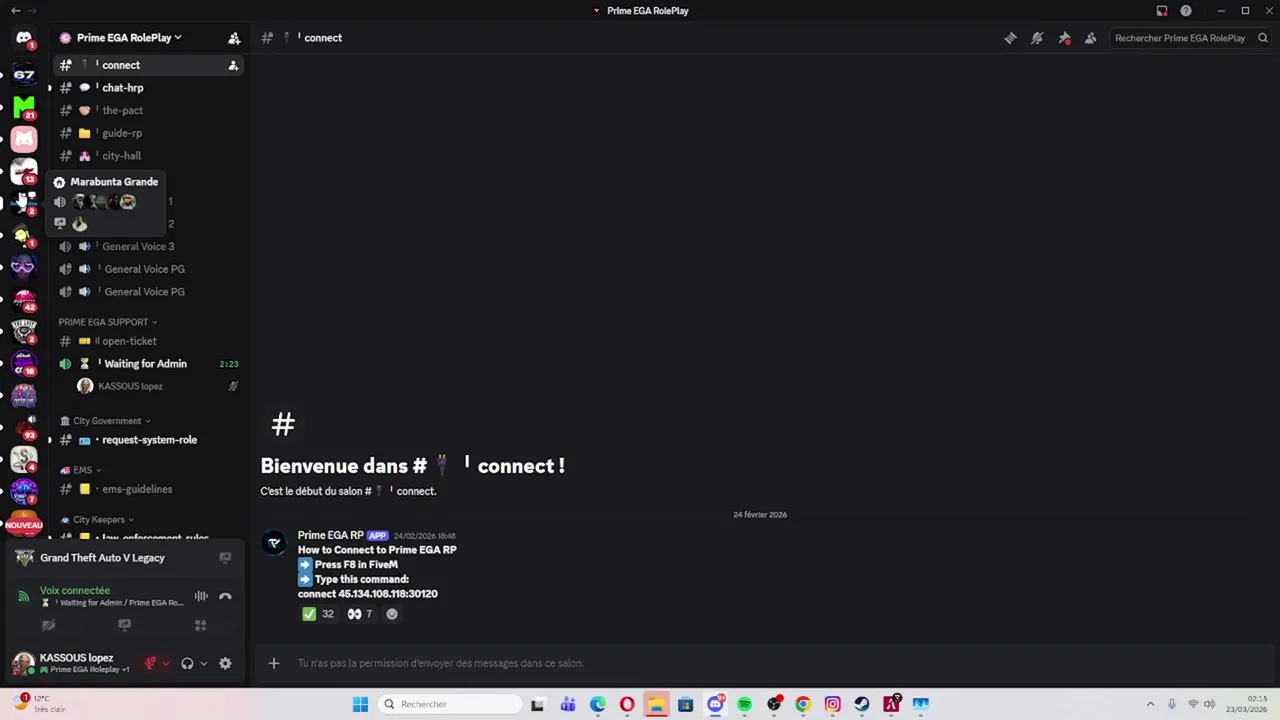Click Marabunta Grande server tooltip name
Screen dimensions: 1280x720
[x=114, y=182]
